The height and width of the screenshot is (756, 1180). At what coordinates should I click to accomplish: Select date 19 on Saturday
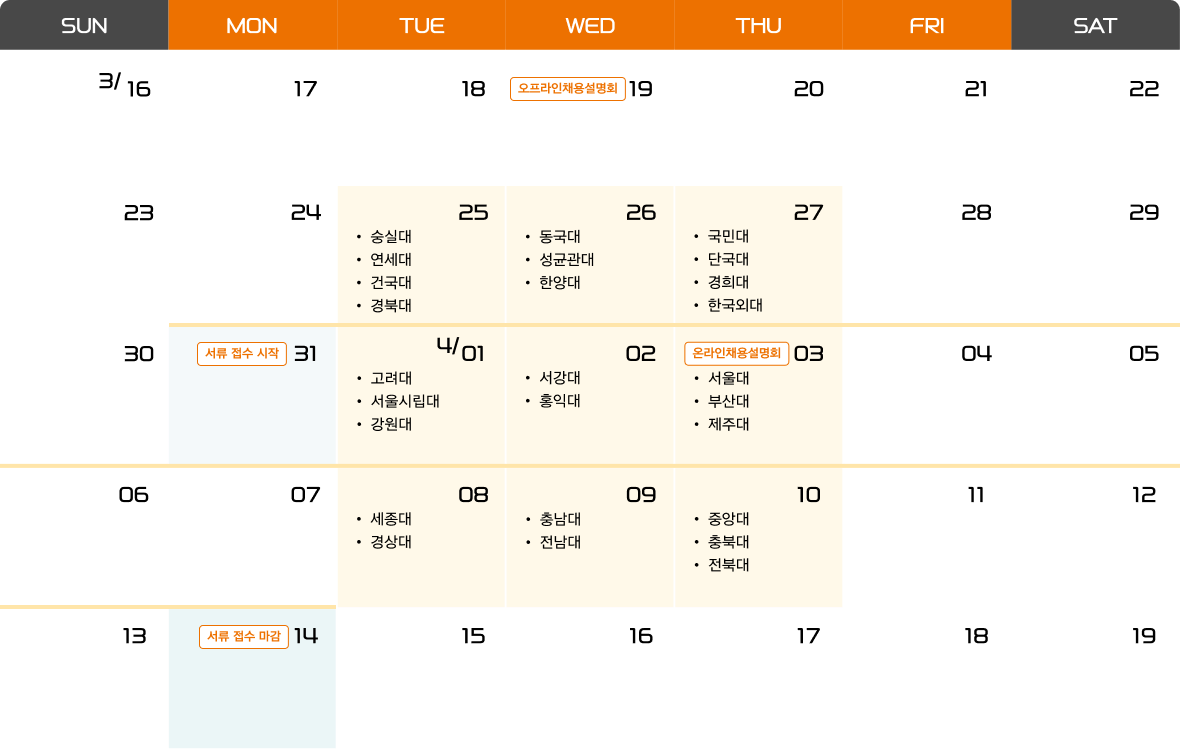point(1144,636)
